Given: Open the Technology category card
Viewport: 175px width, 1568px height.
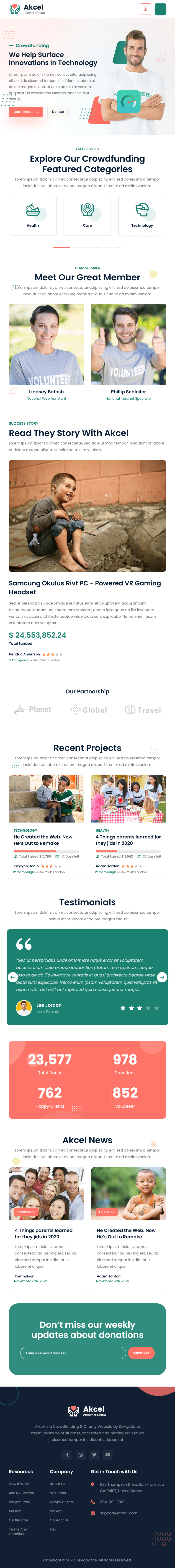Looking at the screenshot, I should click(142, 216).
